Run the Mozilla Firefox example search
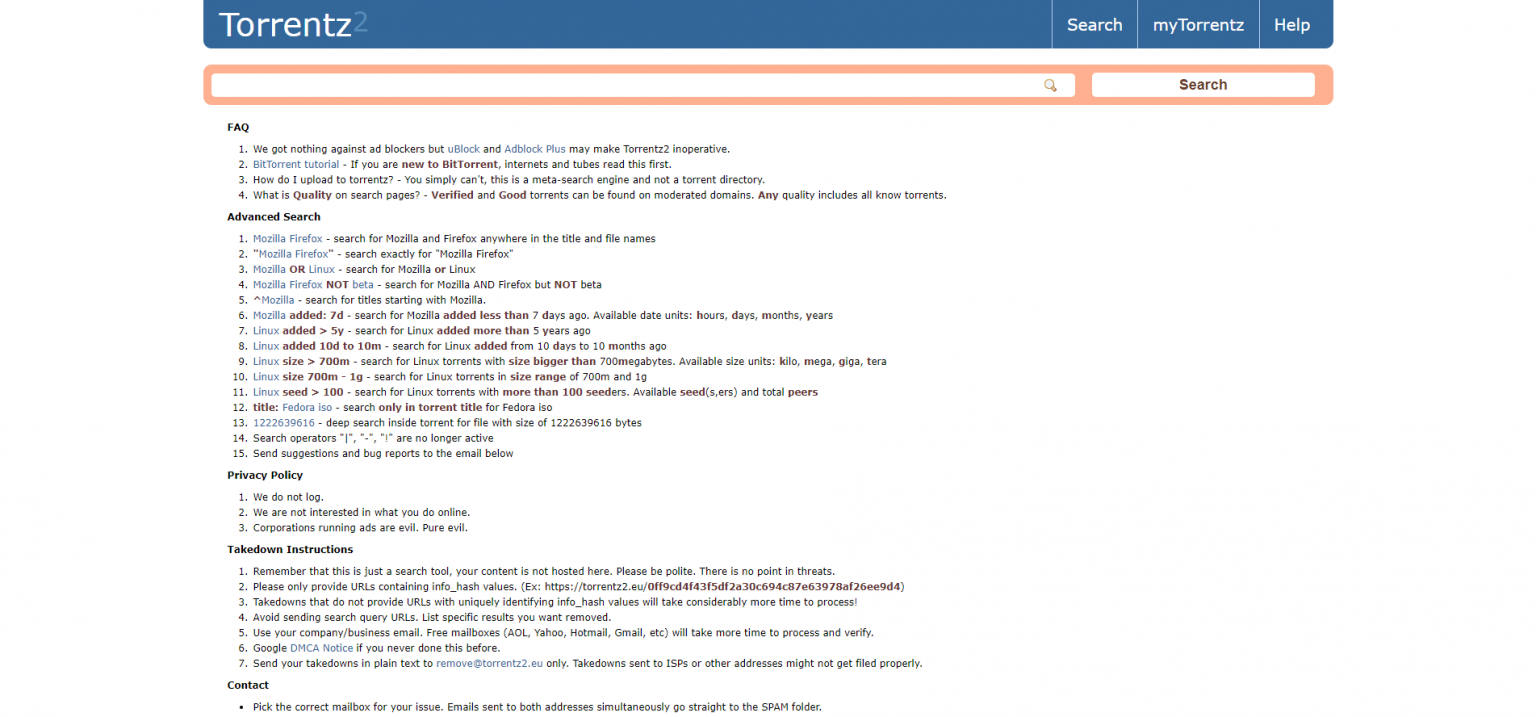 click(x=287, y=238)
